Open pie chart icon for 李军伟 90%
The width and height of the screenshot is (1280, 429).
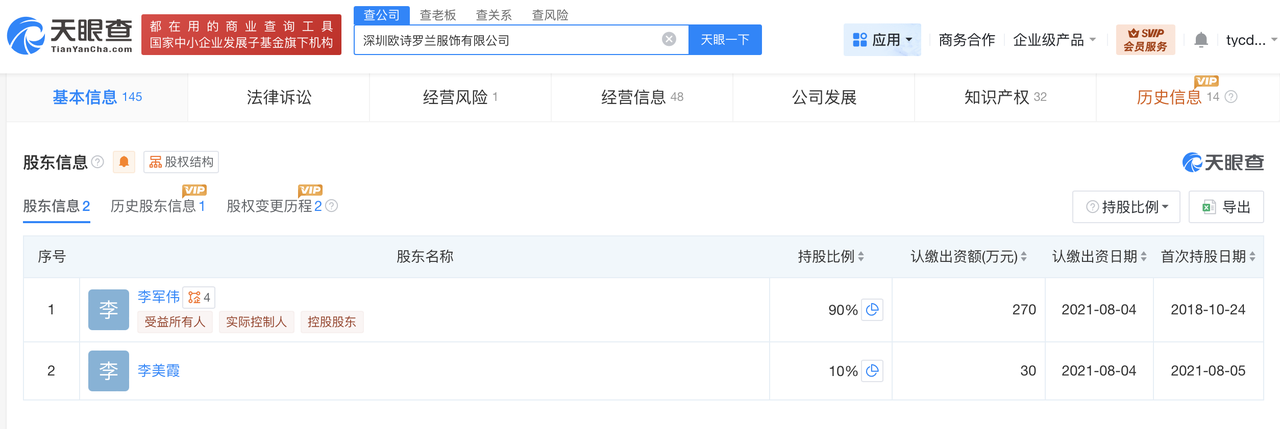click(872, 310)
